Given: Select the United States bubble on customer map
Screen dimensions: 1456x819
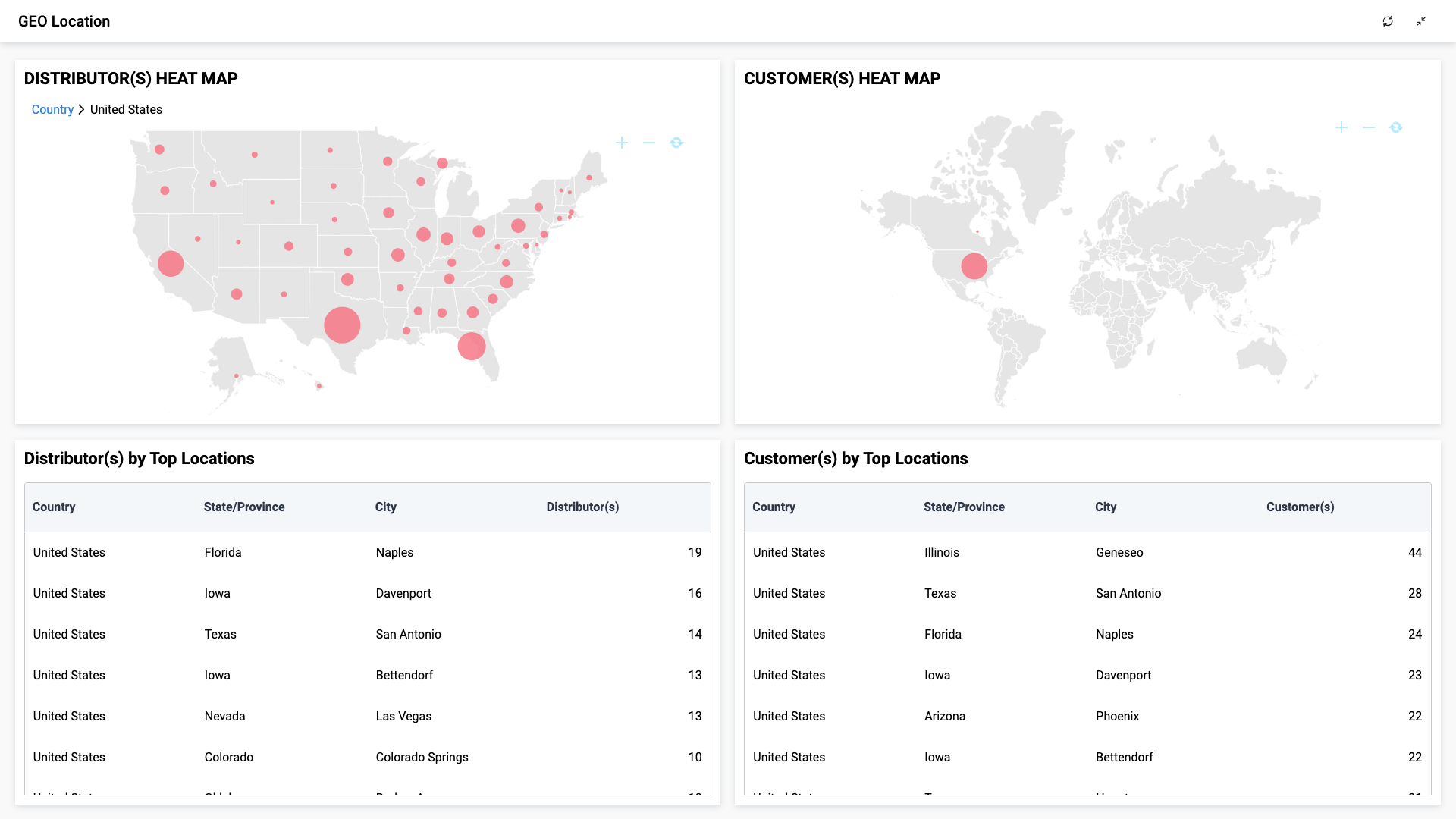Looking at the screenshot, I should tap(974, 266).
